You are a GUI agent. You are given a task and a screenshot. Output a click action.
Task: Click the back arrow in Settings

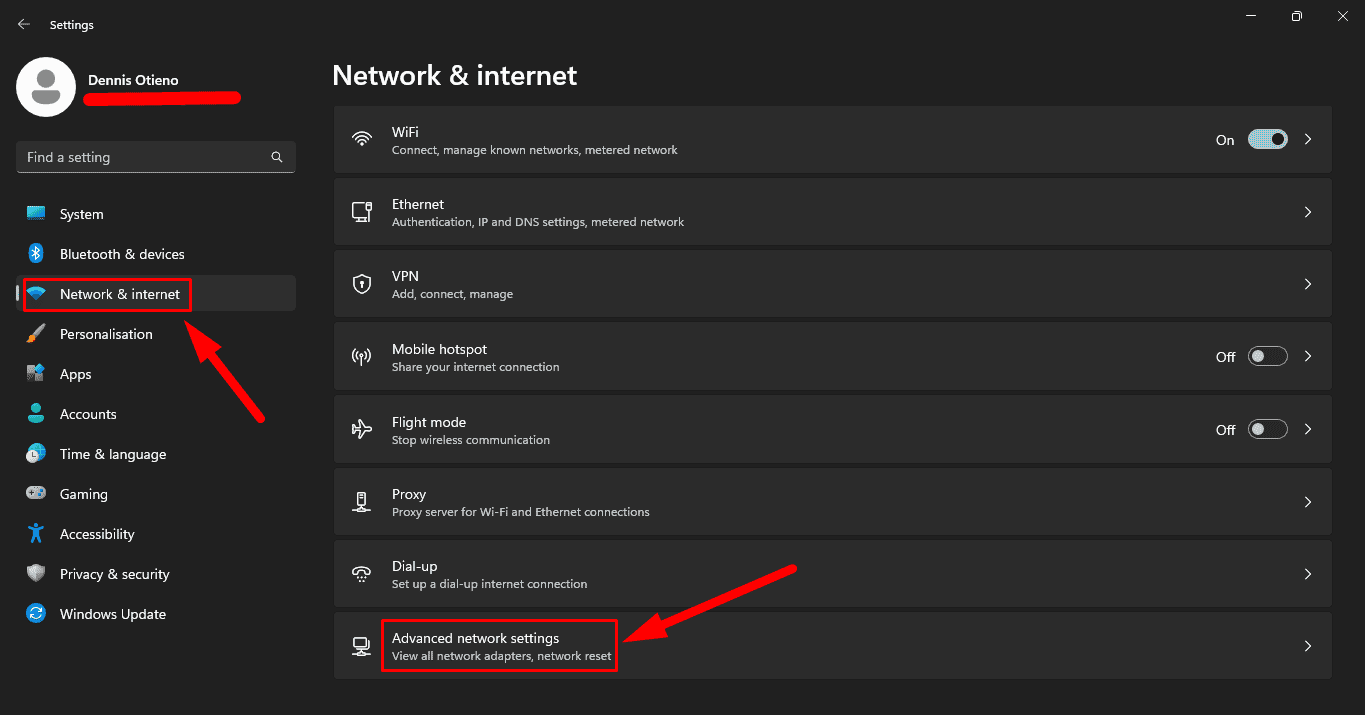click(x=23, y=24)
